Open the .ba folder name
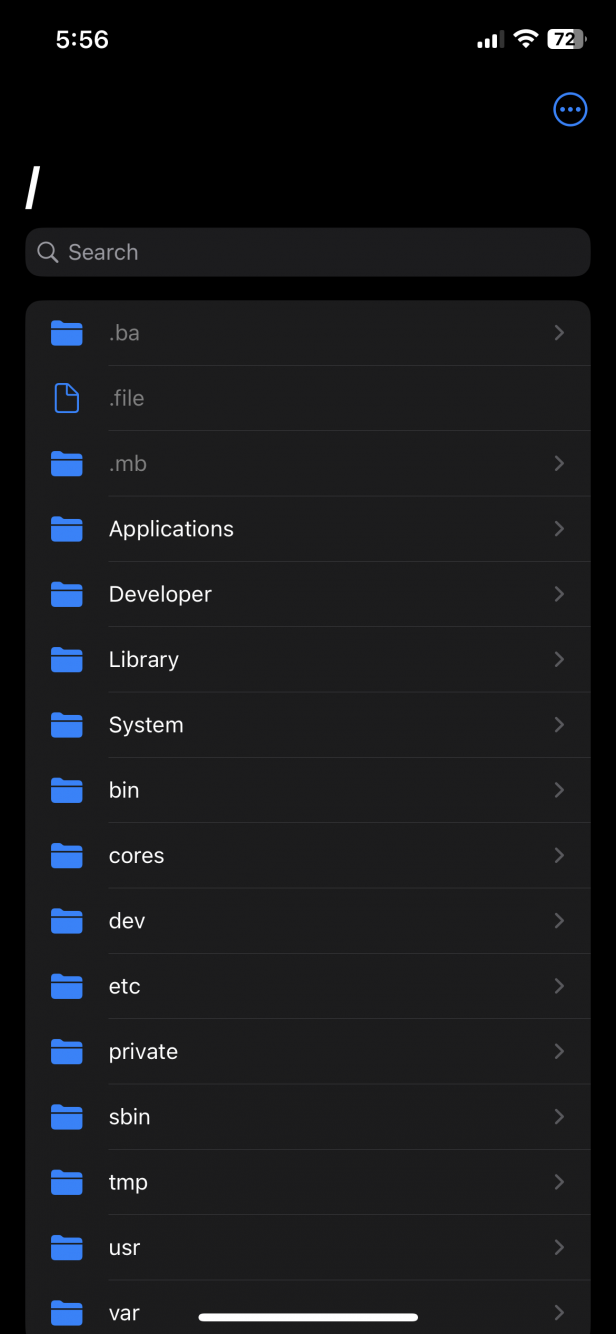 coord(124,333)
